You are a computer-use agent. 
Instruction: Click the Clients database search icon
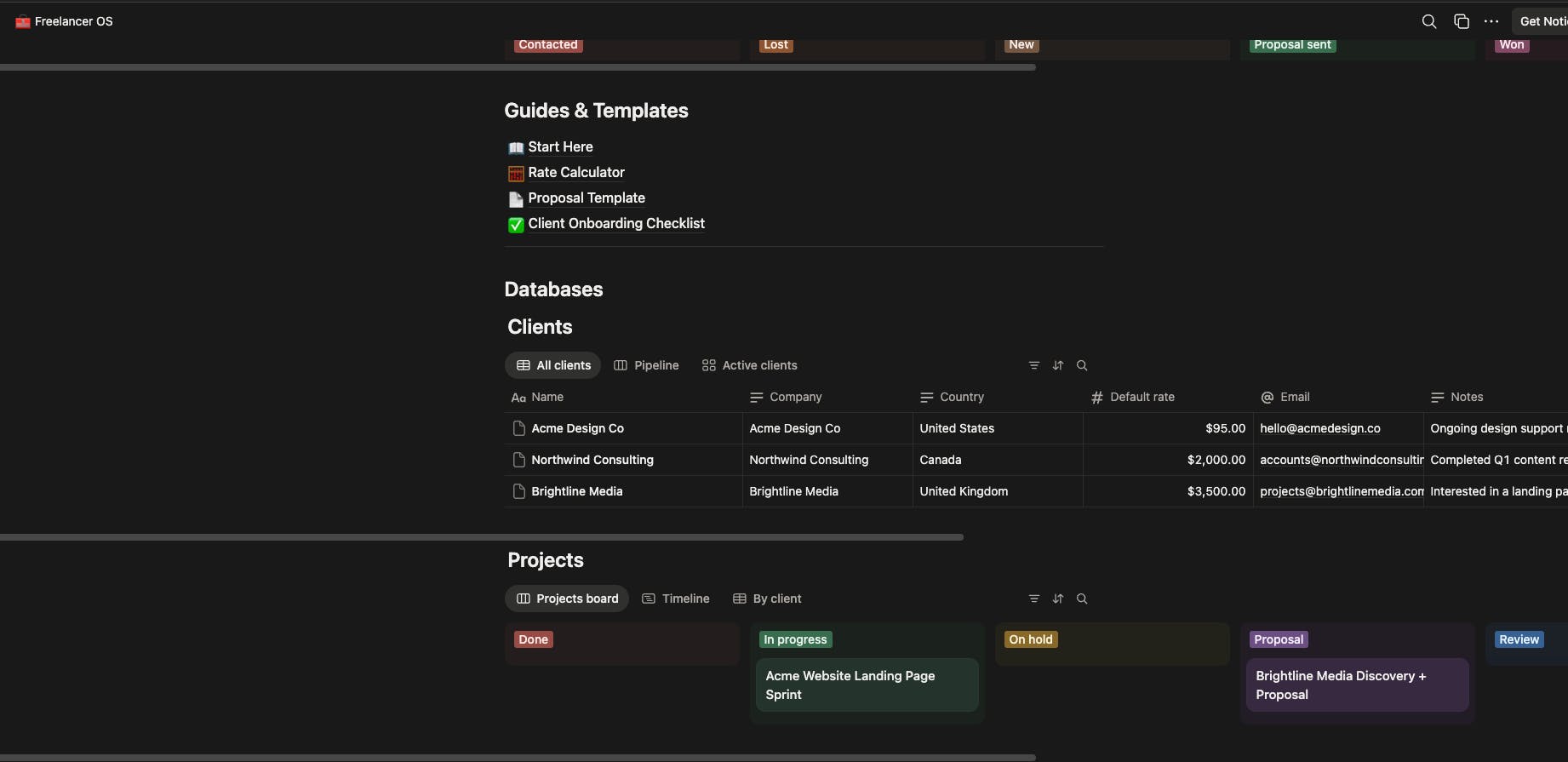(x=1082, y=365)
